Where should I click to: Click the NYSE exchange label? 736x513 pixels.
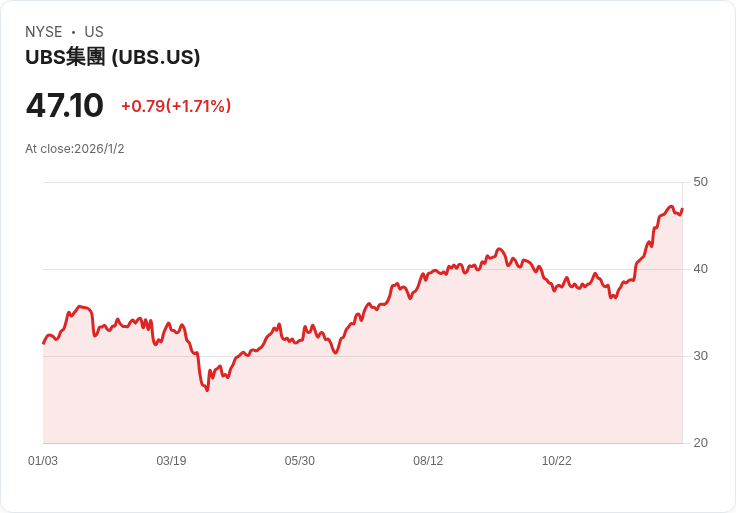[x=44, y=32]
